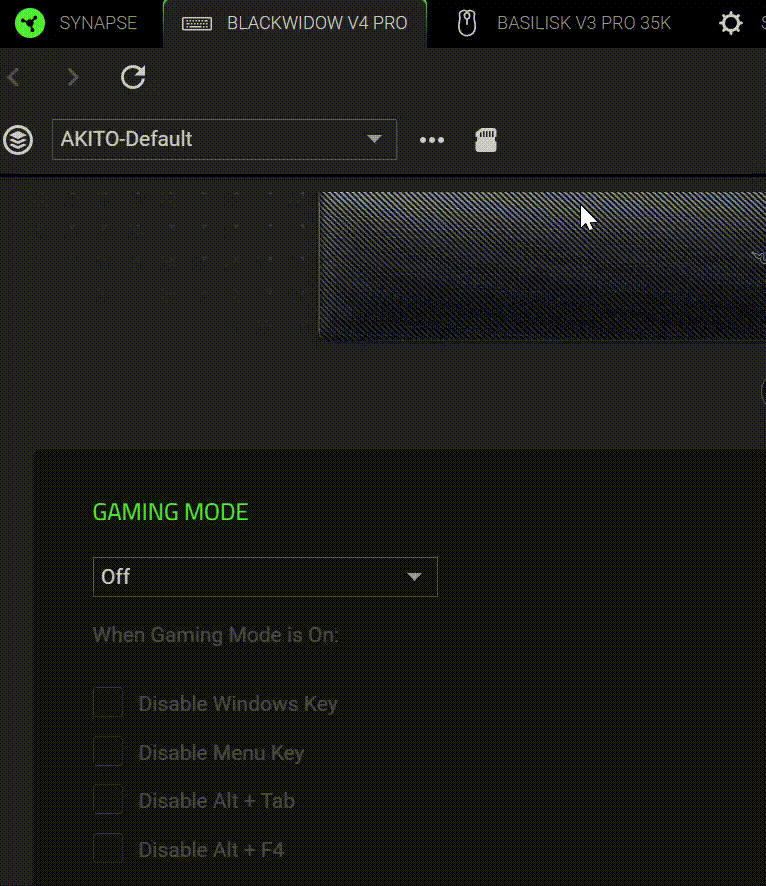Screen dimensions: 766x886
Task: Switch to the BLACKWIDOW V4 PRO tab
Action: click(295, 23)
